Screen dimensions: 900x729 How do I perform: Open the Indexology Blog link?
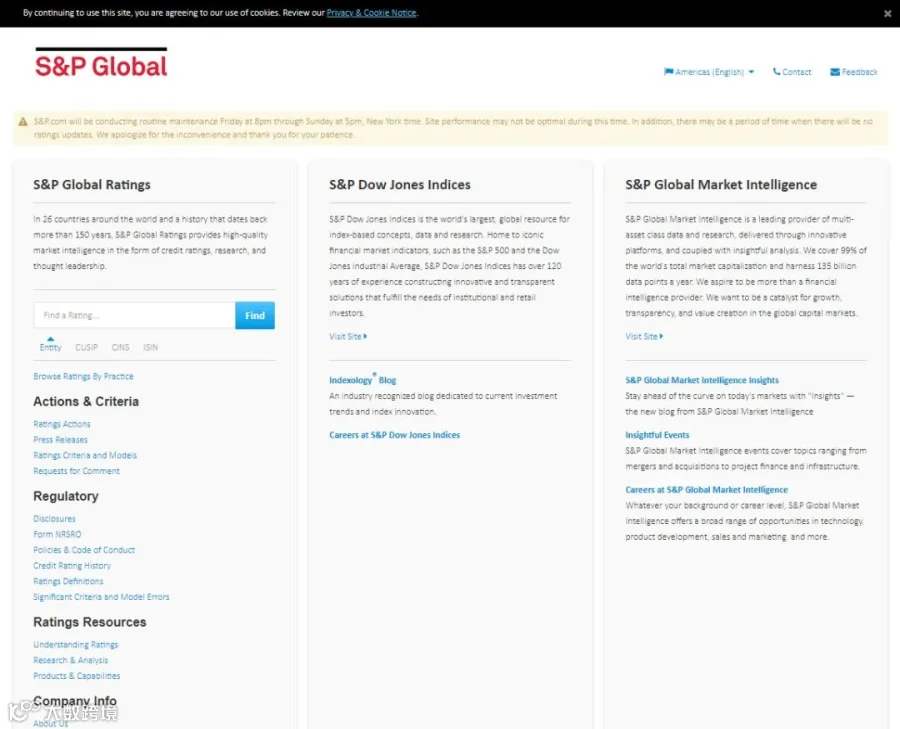tap(363, 379)
